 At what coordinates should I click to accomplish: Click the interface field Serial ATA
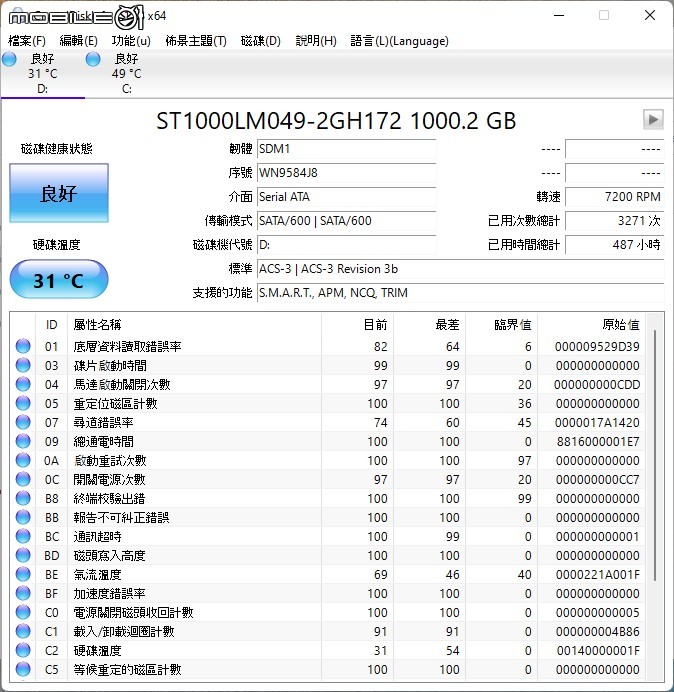(346, 196)
